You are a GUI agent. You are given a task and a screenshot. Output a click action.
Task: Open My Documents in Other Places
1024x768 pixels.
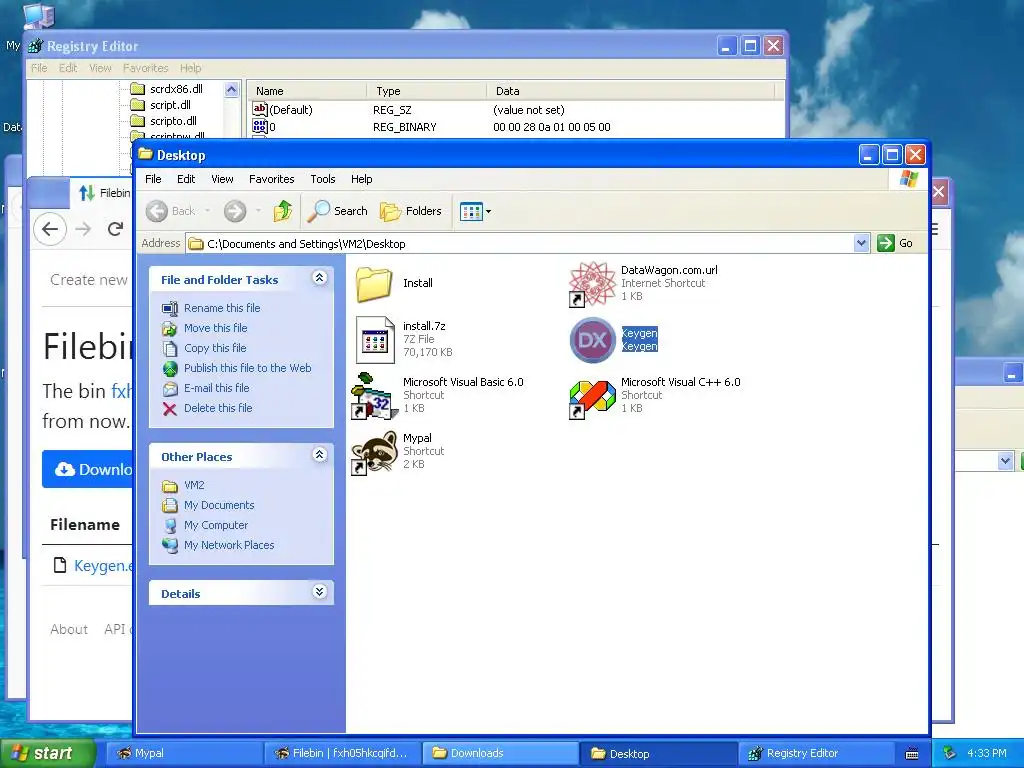click(x=219, y=505)
